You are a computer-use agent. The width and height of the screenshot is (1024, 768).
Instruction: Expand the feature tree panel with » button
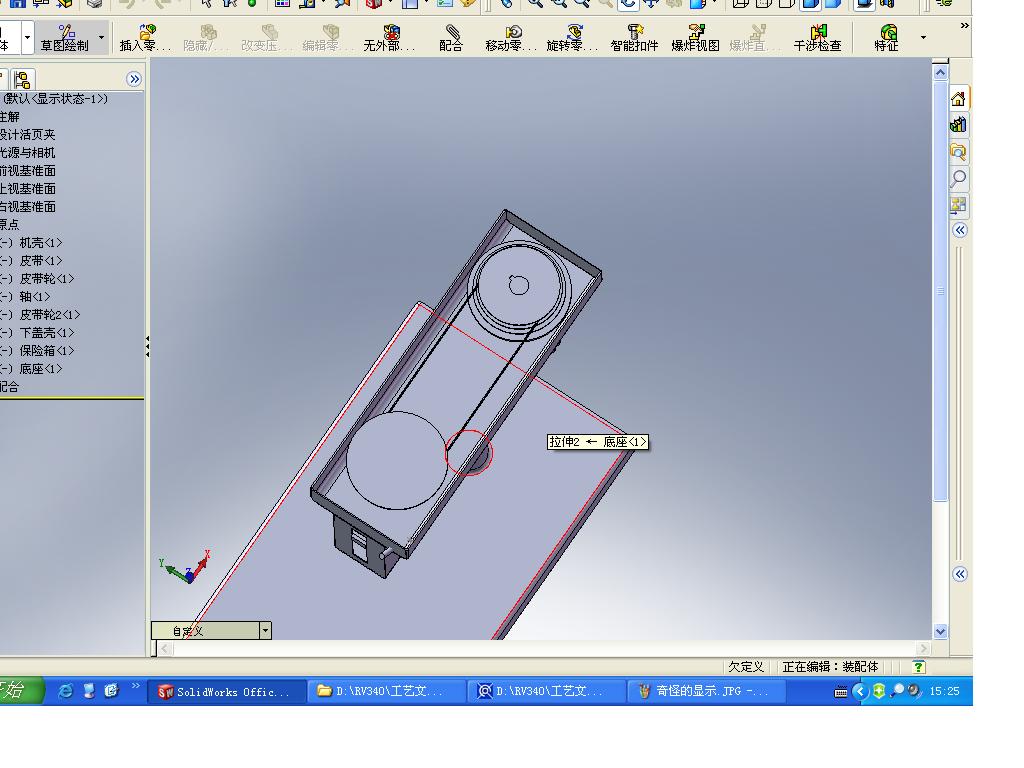[x=134, y=79]
